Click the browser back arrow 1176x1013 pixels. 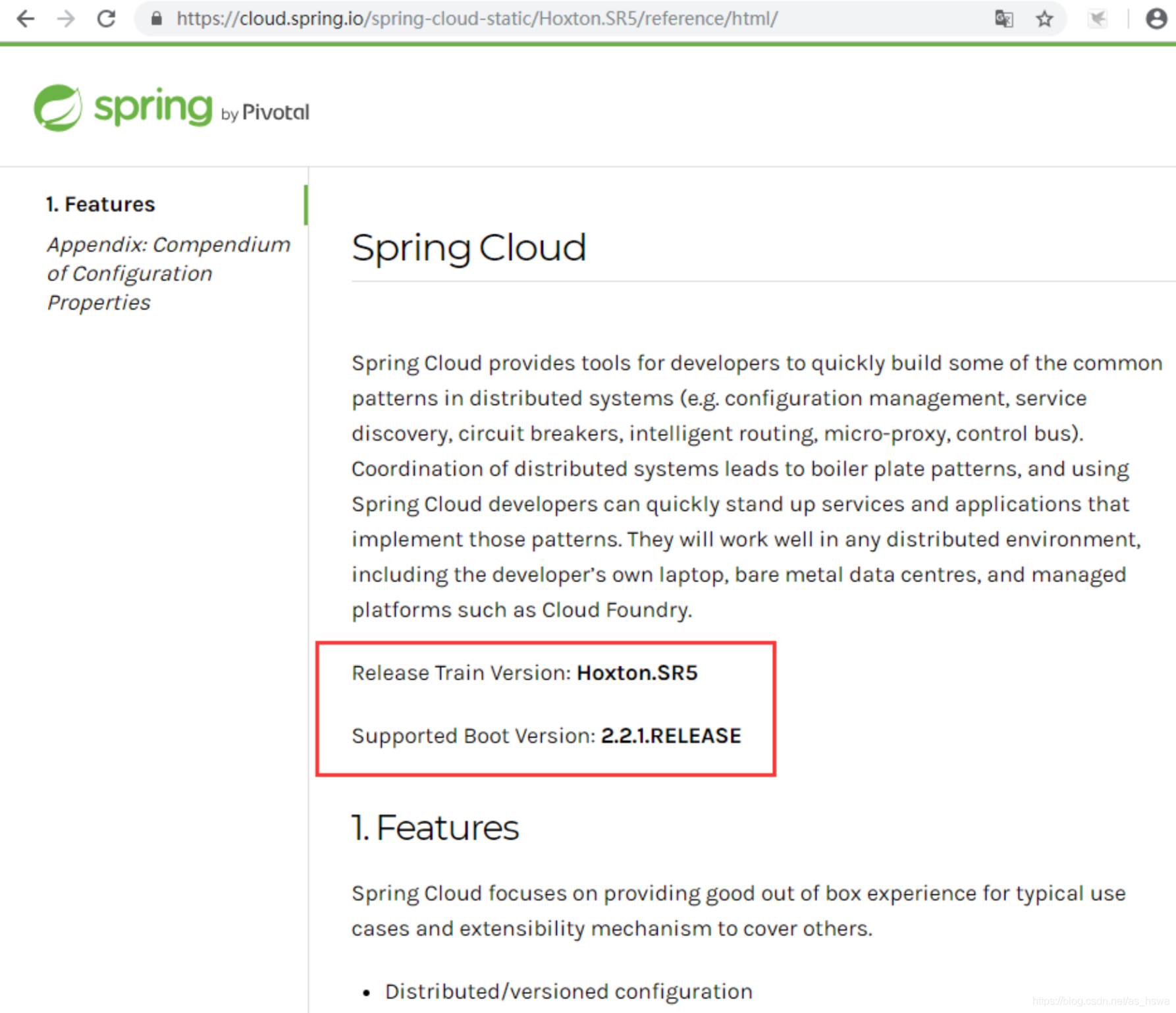click(x=25, y=18)
